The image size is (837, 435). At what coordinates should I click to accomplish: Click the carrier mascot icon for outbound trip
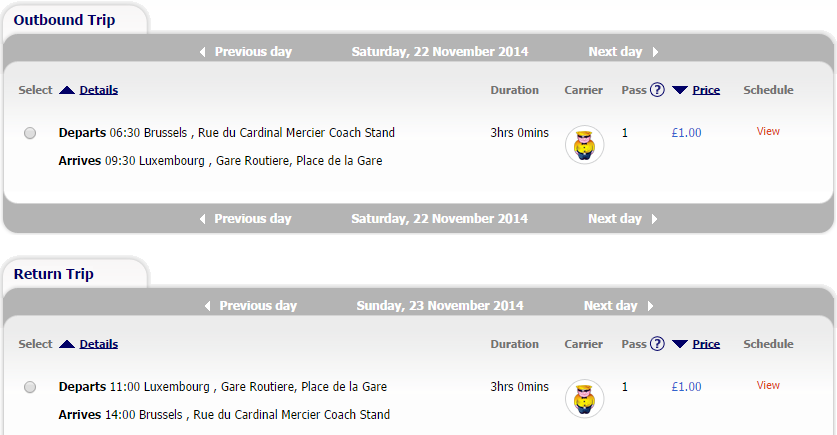585,145
